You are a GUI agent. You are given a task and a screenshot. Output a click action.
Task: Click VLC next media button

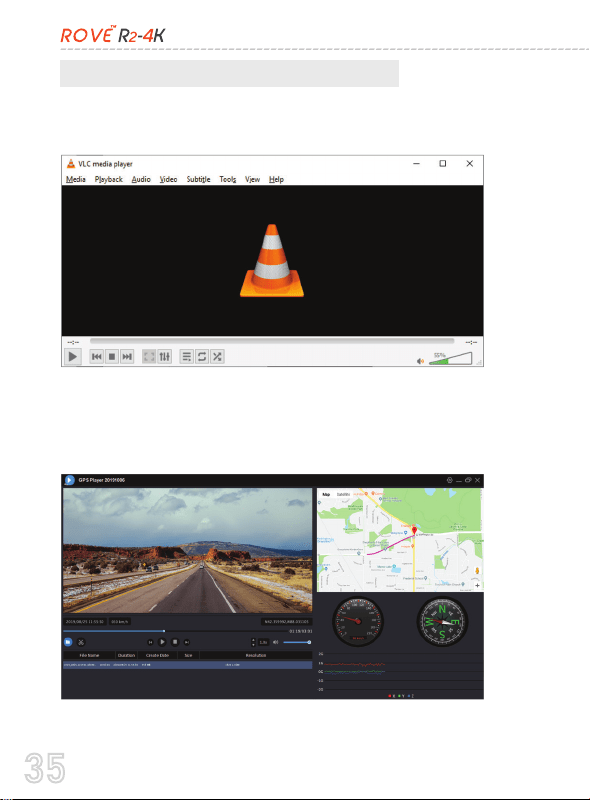(x=127, y=357)
